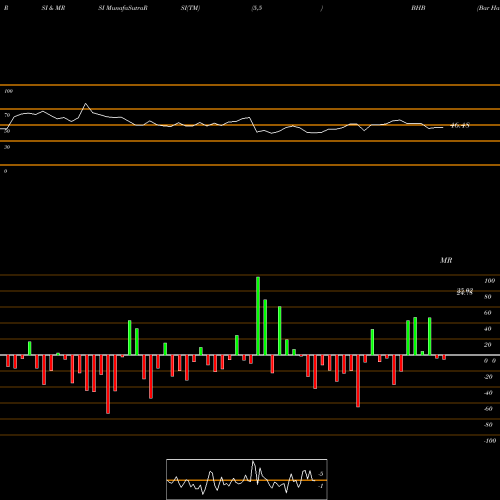Click the MR panel title label
Viewport: 500px width, 500px height.
coord(446,260)
